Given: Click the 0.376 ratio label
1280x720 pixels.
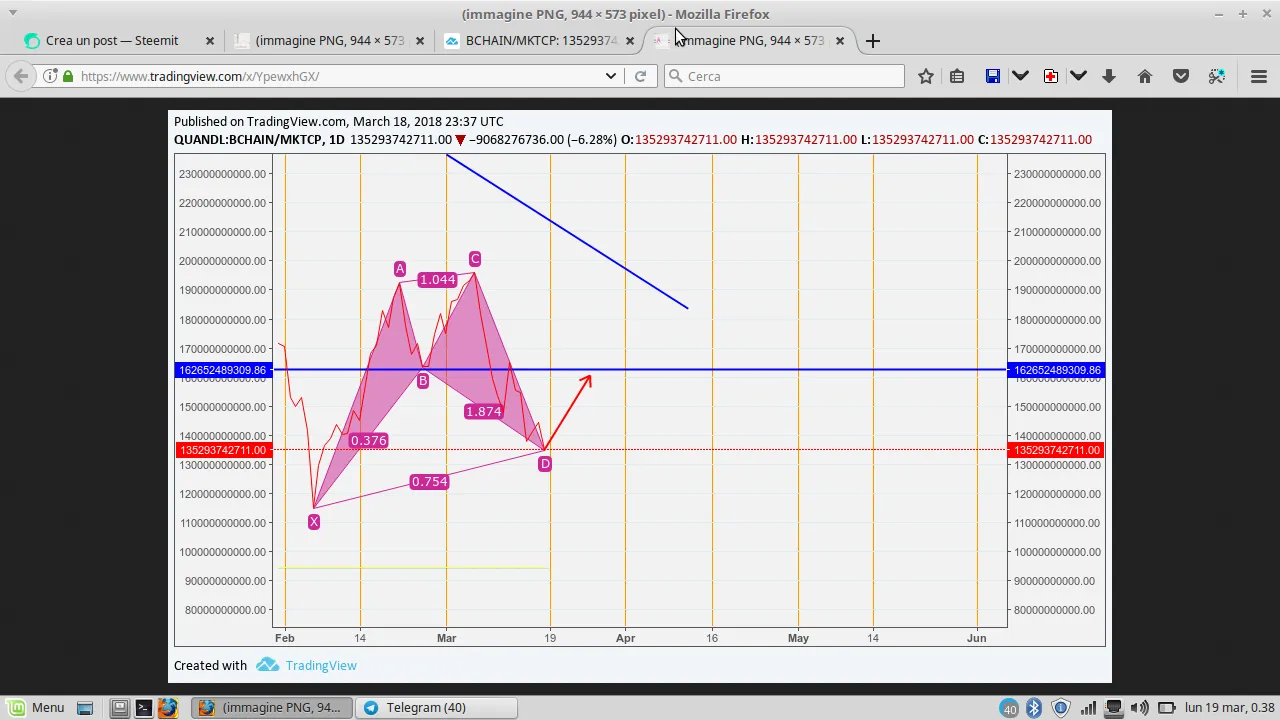Looking at the screenshot, I should [368, 441].
